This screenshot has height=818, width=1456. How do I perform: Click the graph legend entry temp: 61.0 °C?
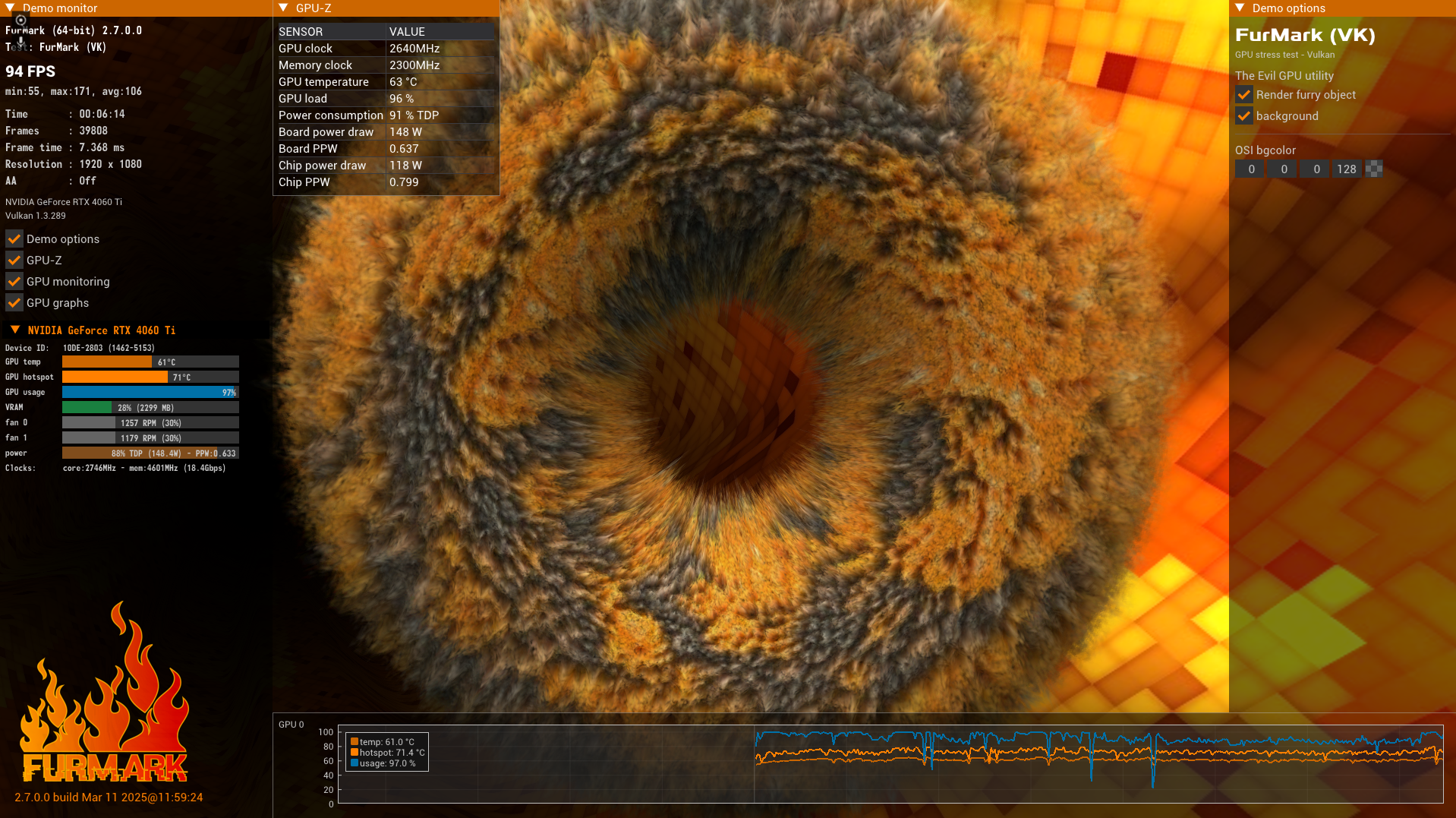tap(383, 742)
